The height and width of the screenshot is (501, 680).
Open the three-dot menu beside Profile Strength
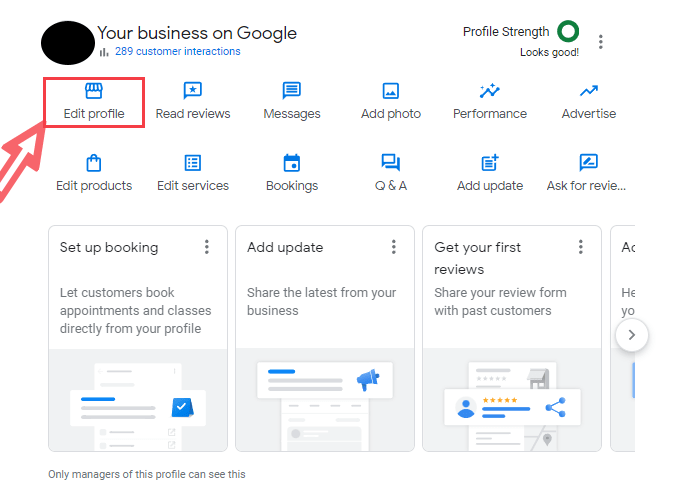(601, 42)
